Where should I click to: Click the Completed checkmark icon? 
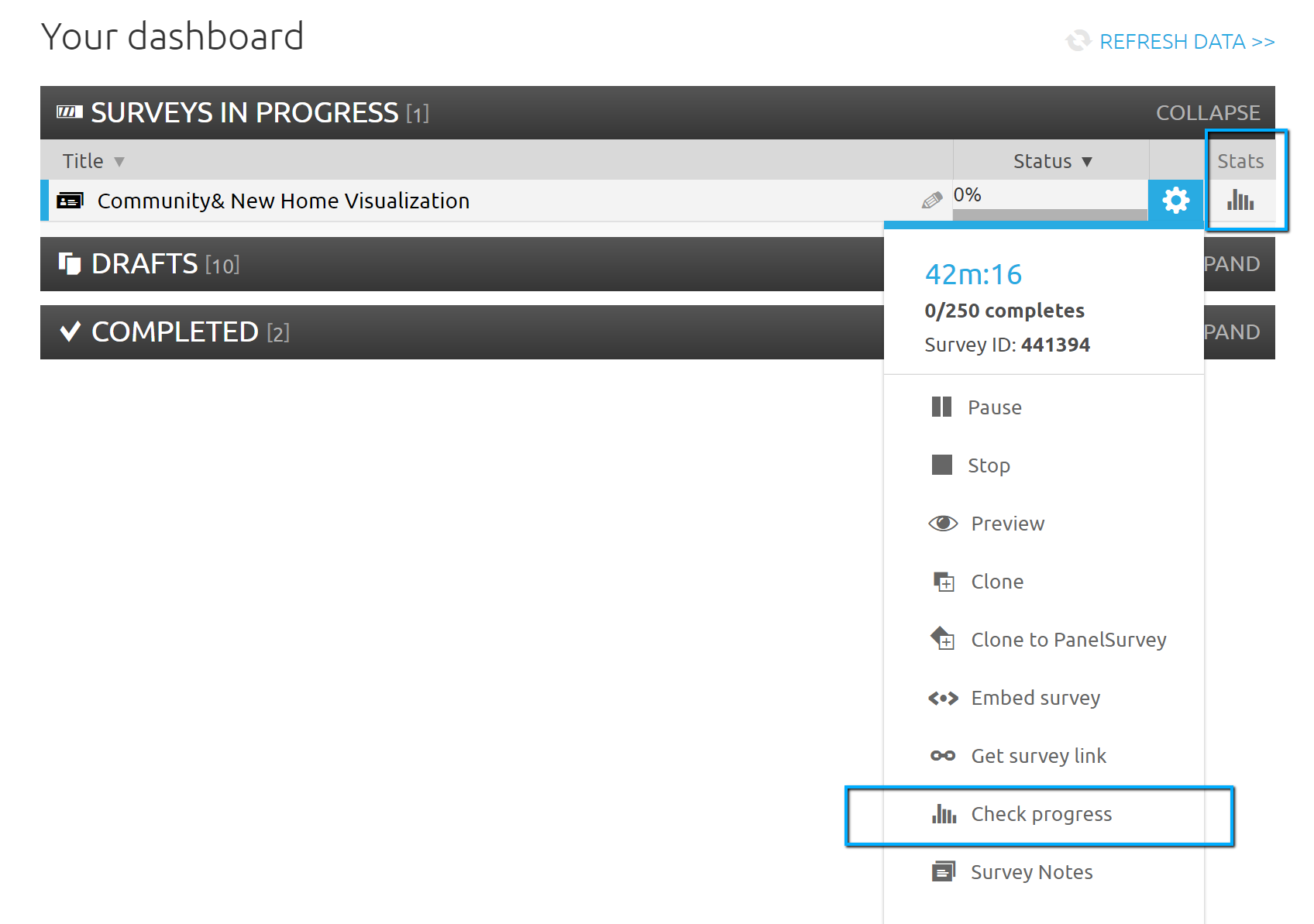[70, 332]
